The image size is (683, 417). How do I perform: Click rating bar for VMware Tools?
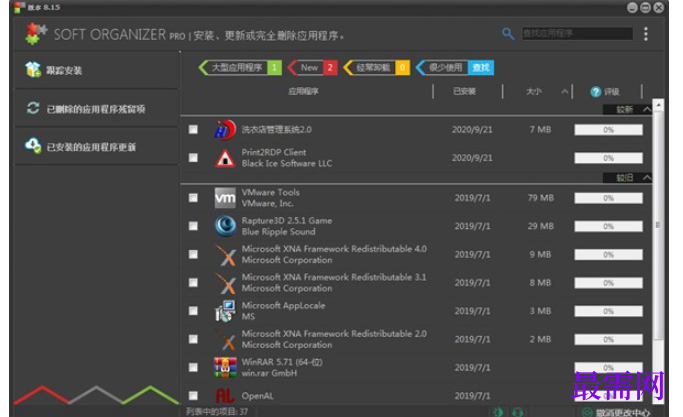608,198
